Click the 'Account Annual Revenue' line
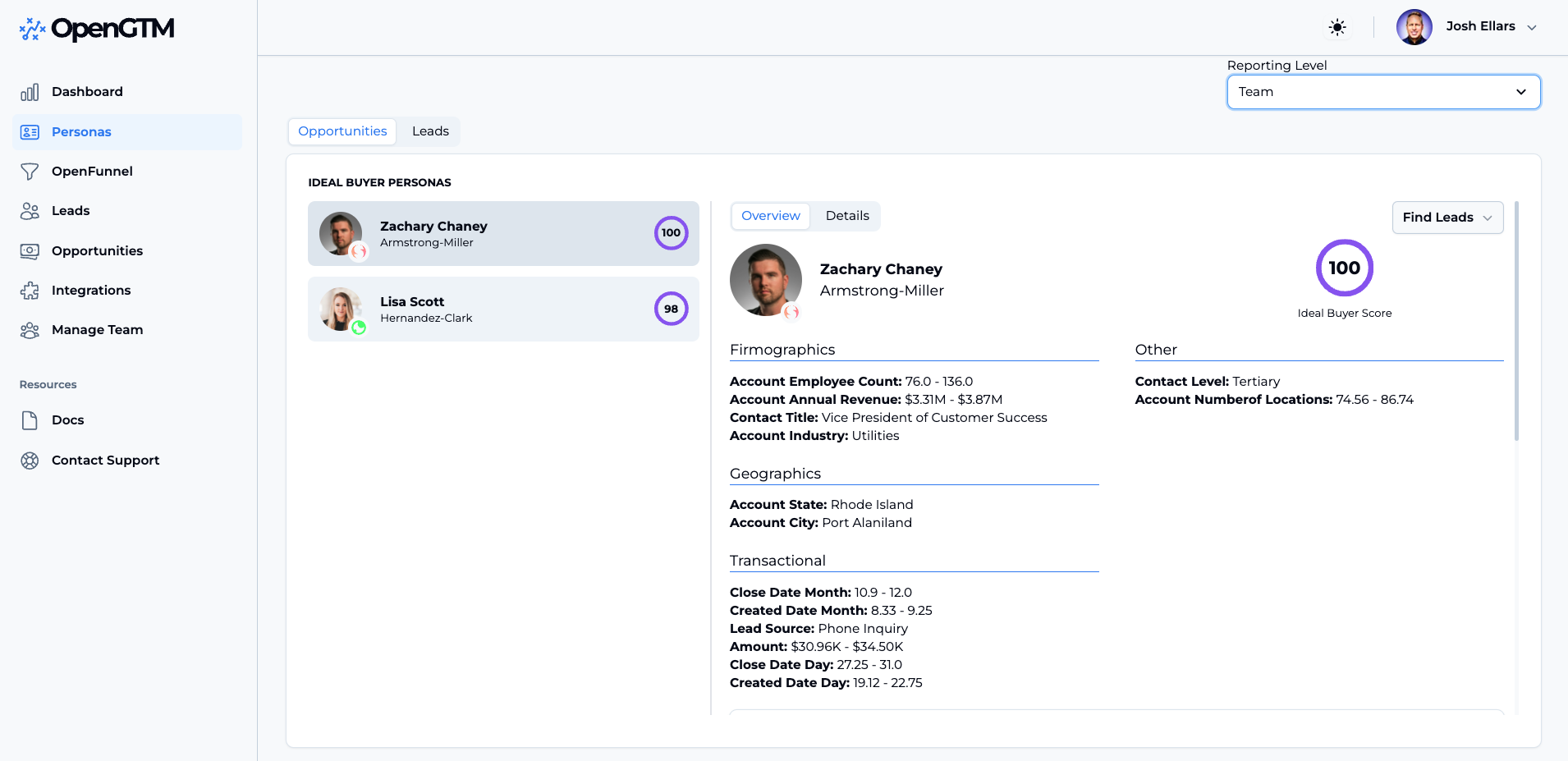Image resolution: width=1568 pixels, height=761 pixels. tap(866, 400)
